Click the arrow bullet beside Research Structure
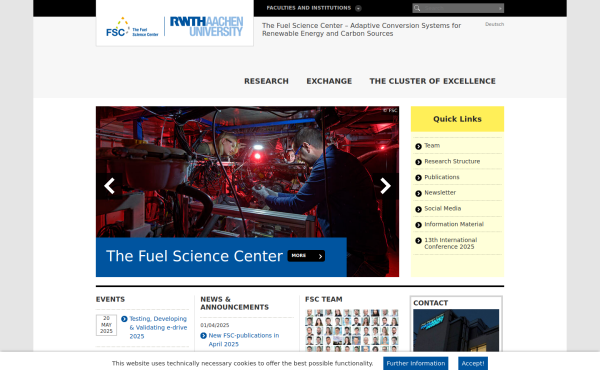Screen dimensions: 600x375 point(418,162)
